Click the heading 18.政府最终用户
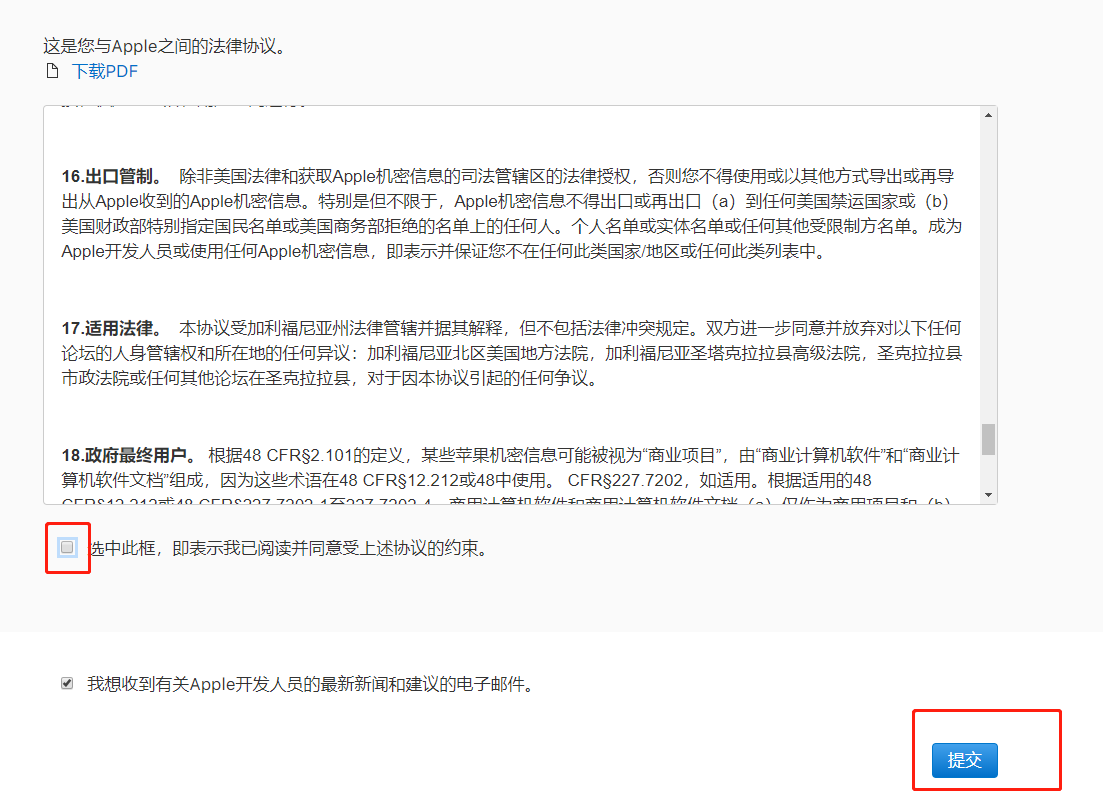1103x802 pixels. point(129,455)
